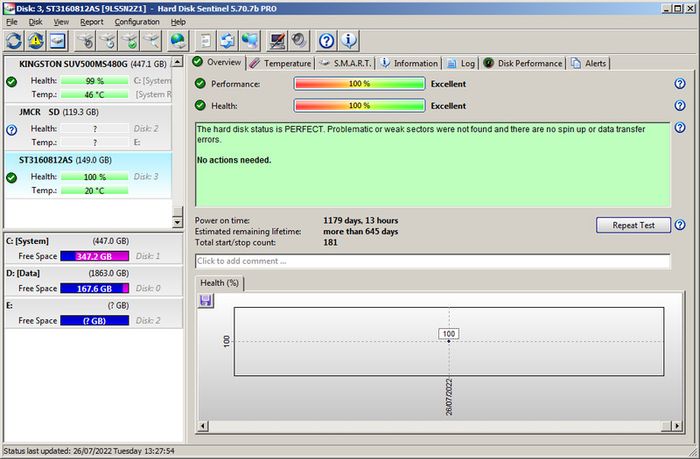The height and width of the screenshot is (459, 700).
Task: Click the C: free space 347.2 GB bar
Action: click(95, 256)
